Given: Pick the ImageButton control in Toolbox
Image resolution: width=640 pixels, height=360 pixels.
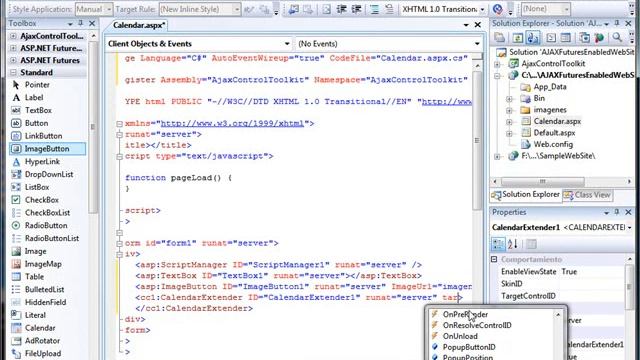Looking at the screenshot, I should click(47, 149).
